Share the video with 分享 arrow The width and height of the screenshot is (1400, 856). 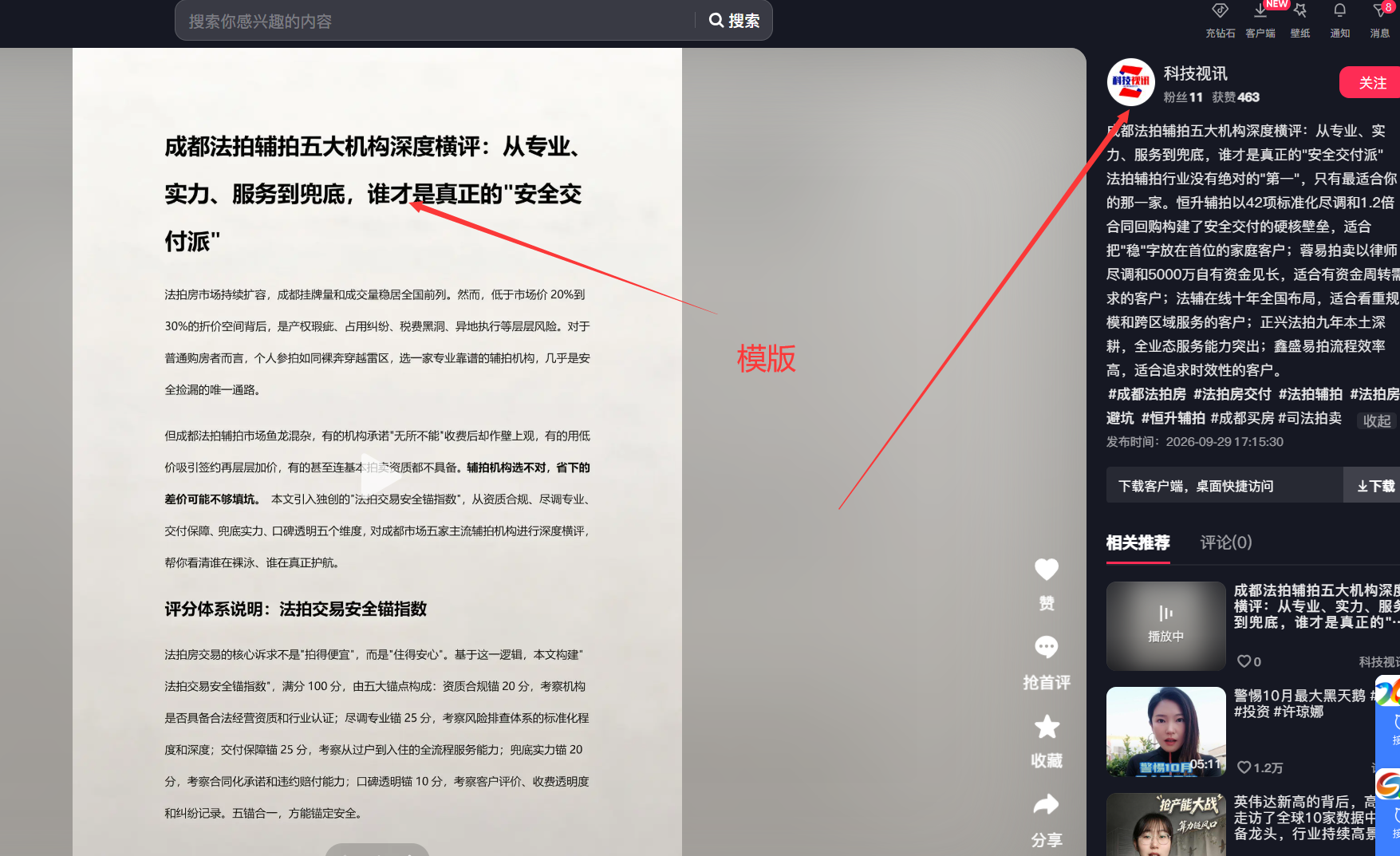(x=1047, y=805)
